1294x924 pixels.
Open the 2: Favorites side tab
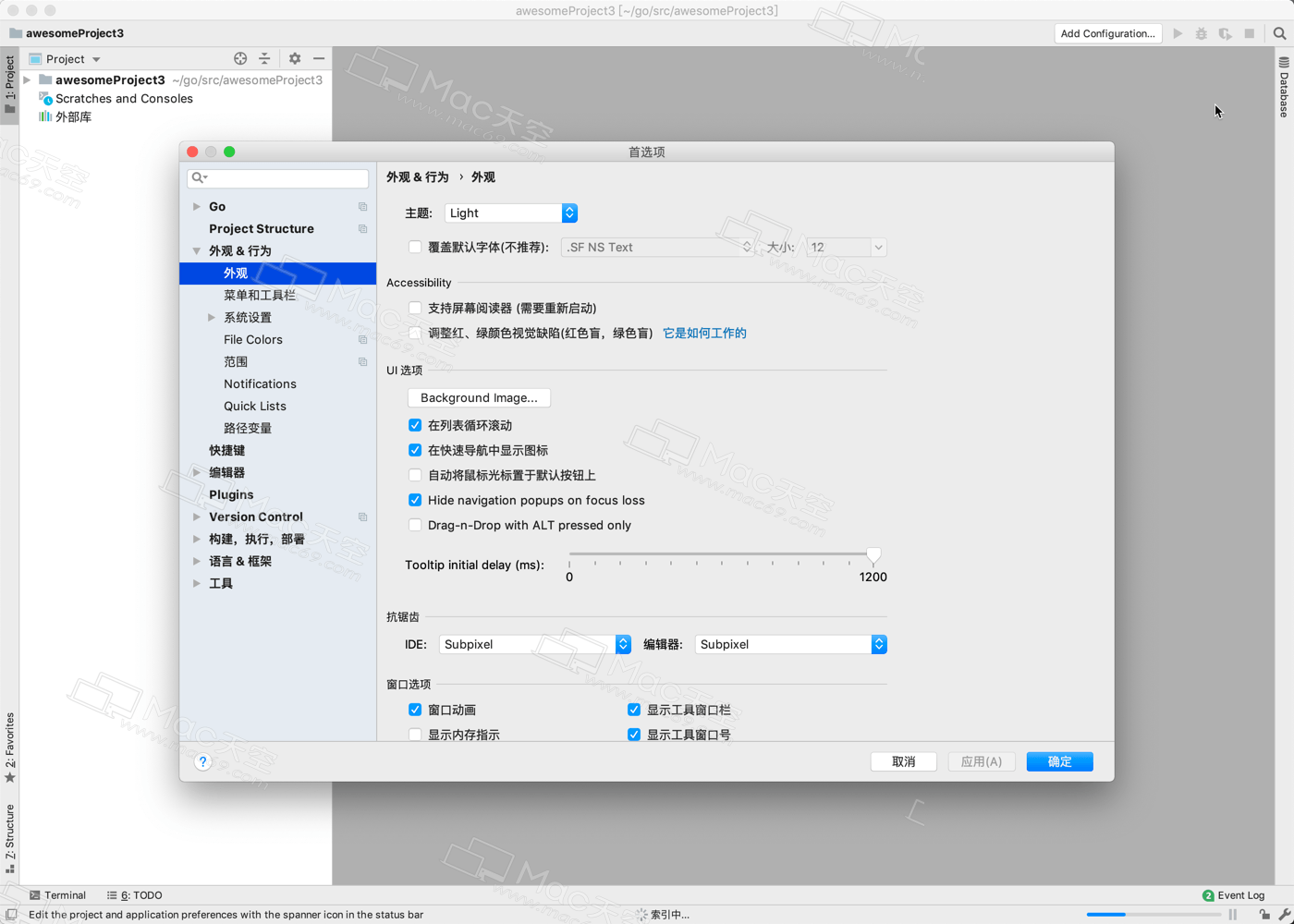coord(9,748)
